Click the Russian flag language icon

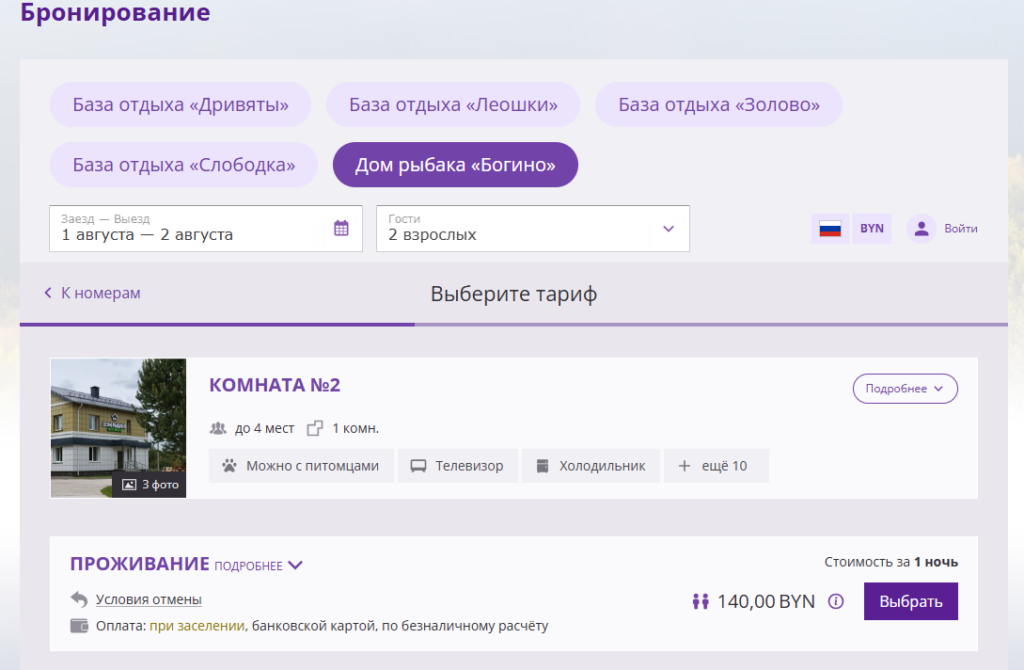(830, 229)
